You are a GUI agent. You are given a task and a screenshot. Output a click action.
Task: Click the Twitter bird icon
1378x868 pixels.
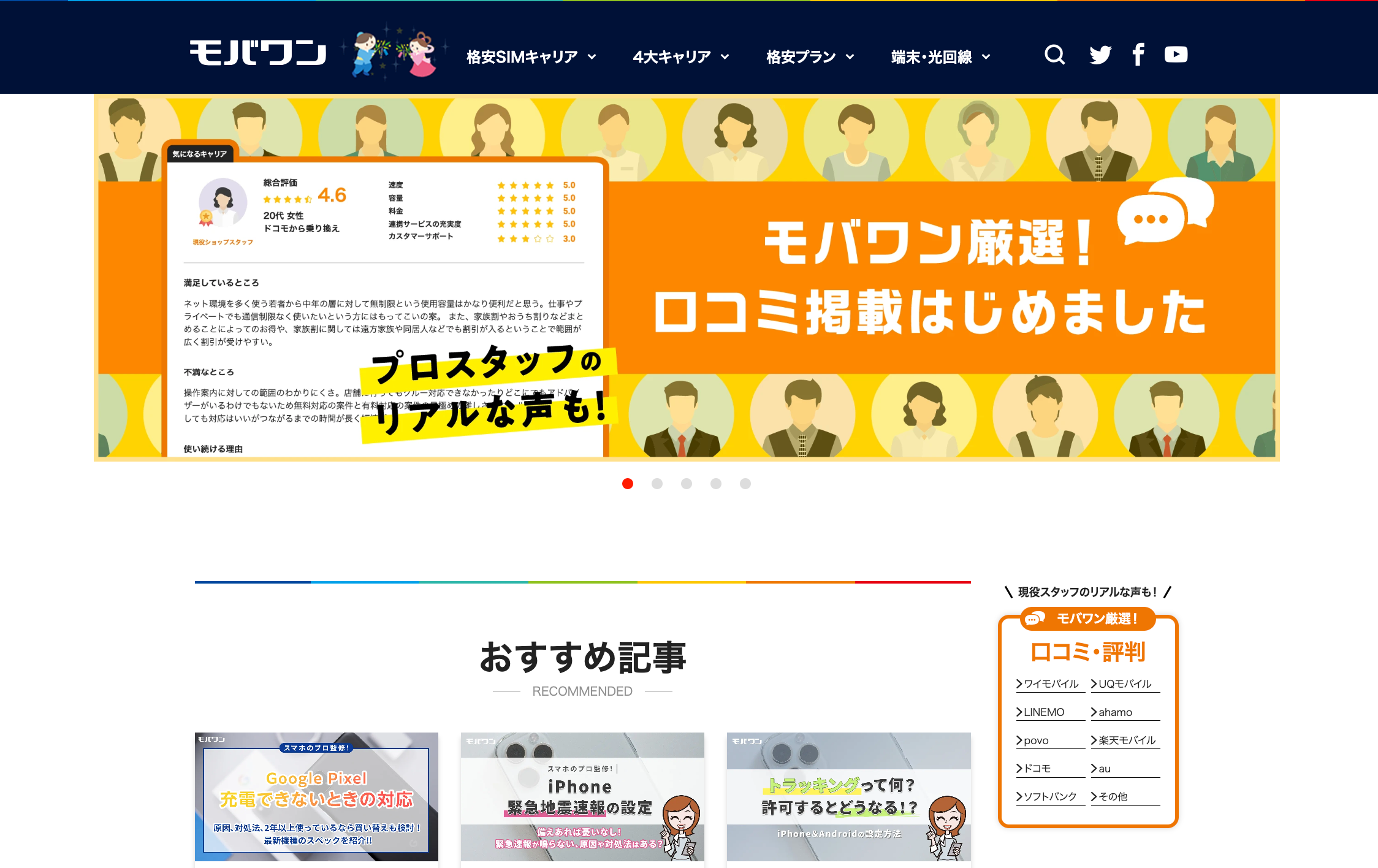tap(1100, 55)
